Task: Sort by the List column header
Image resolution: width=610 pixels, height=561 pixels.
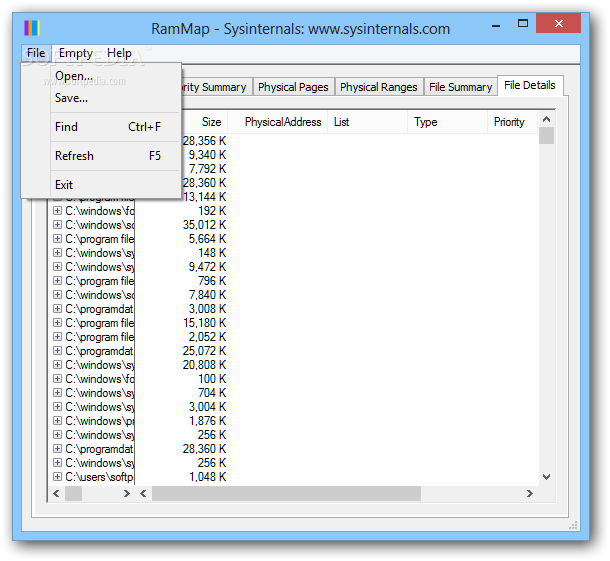Action: [x=368, y=122]
